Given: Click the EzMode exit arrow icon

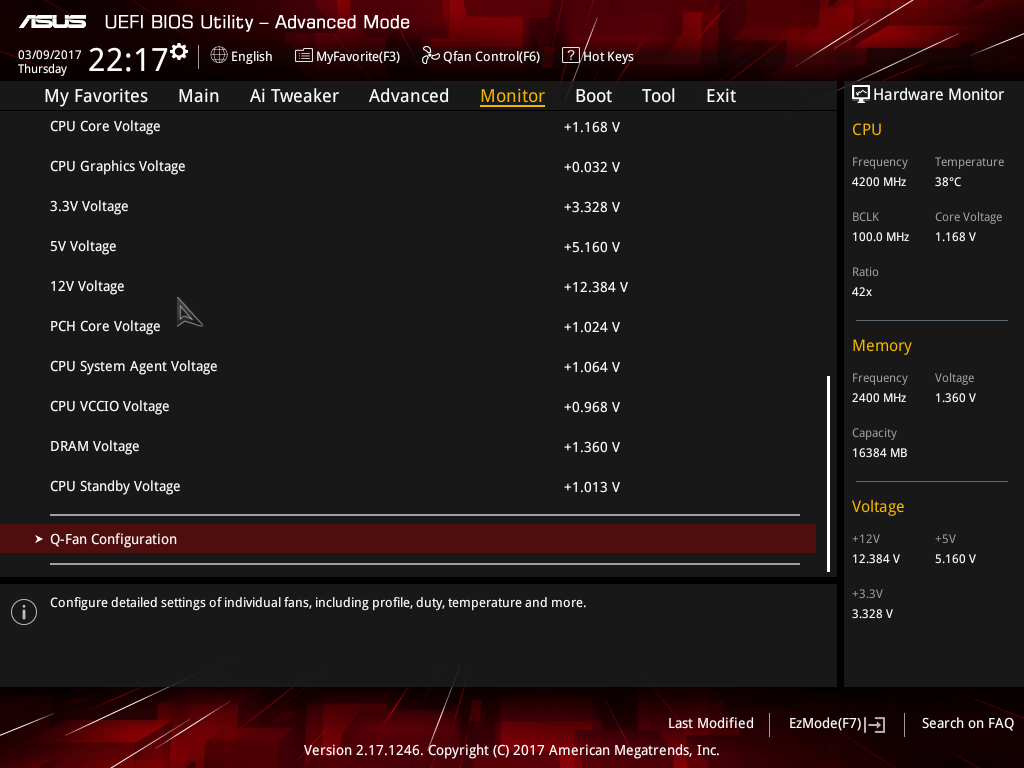Looking at the screenshot, I should pyautogui.click(x=876, y=724).
